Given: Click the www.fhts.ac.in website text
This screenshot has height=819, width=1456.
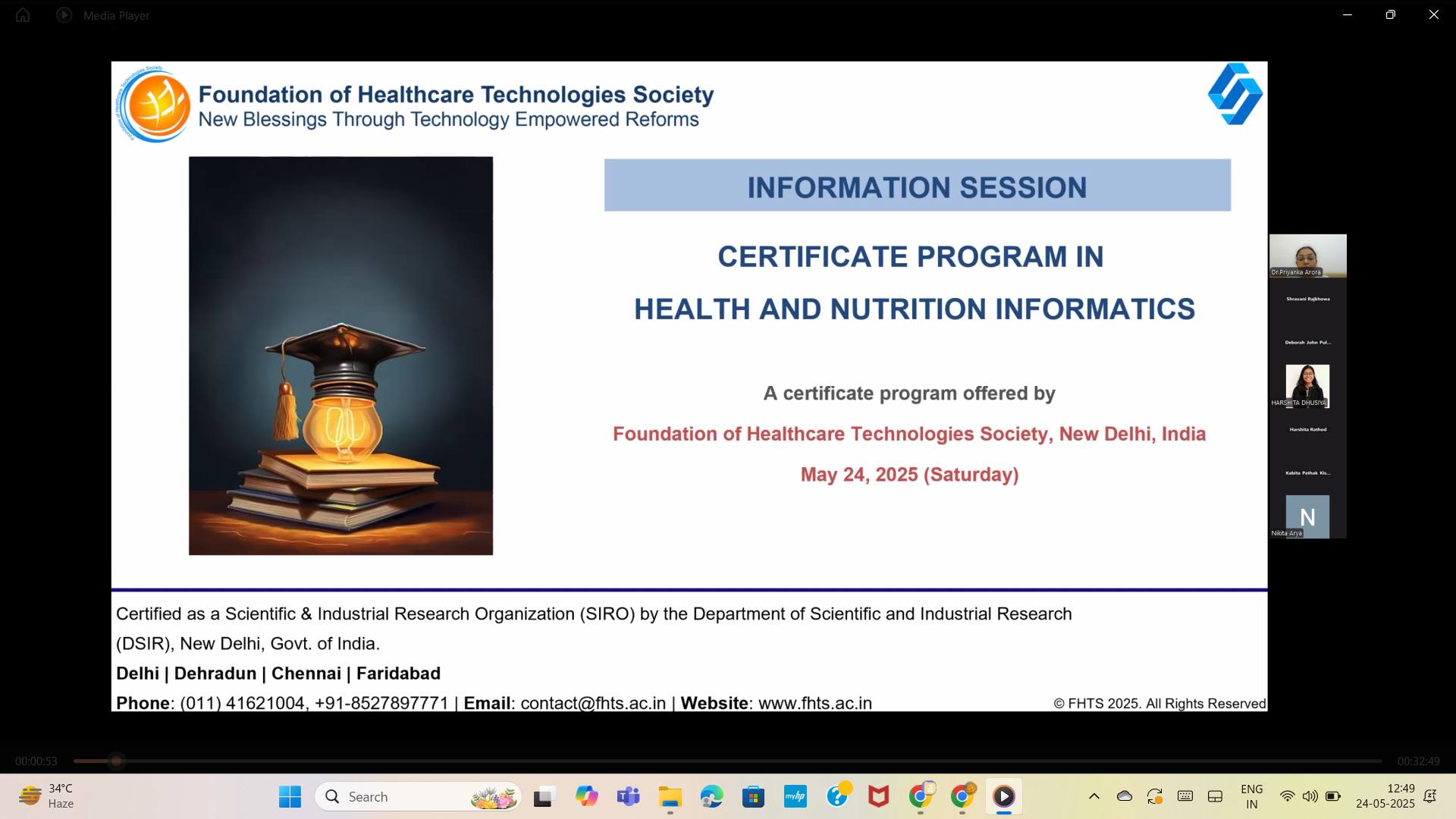Looking at the screenshot, I should pos(815,703).
